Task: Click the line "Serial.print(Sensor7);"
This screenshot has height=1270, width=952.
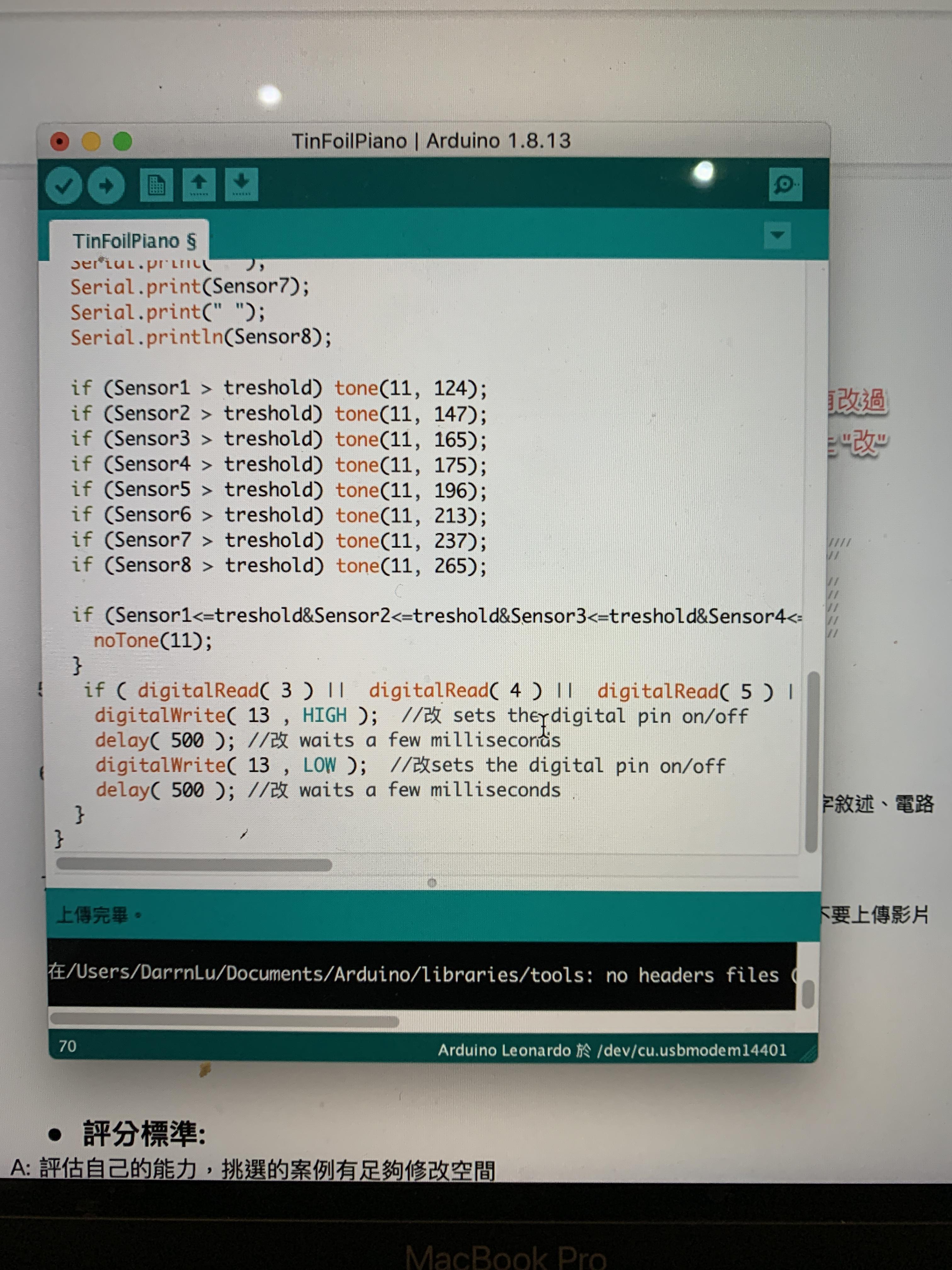Action: (x=190, y=287)
